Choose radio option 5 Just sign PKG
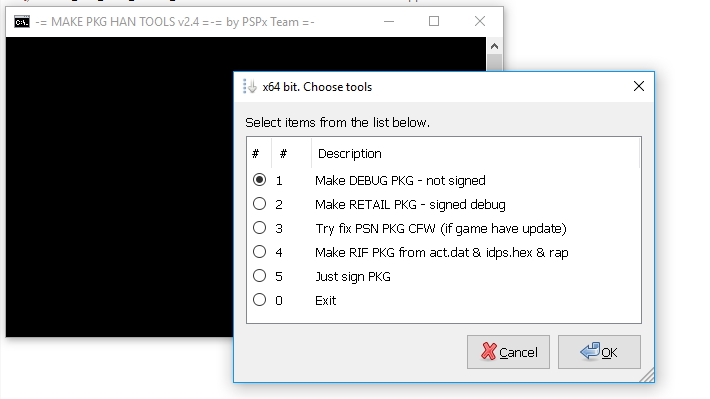Screen dimensions: 710x399 point(259,276)
